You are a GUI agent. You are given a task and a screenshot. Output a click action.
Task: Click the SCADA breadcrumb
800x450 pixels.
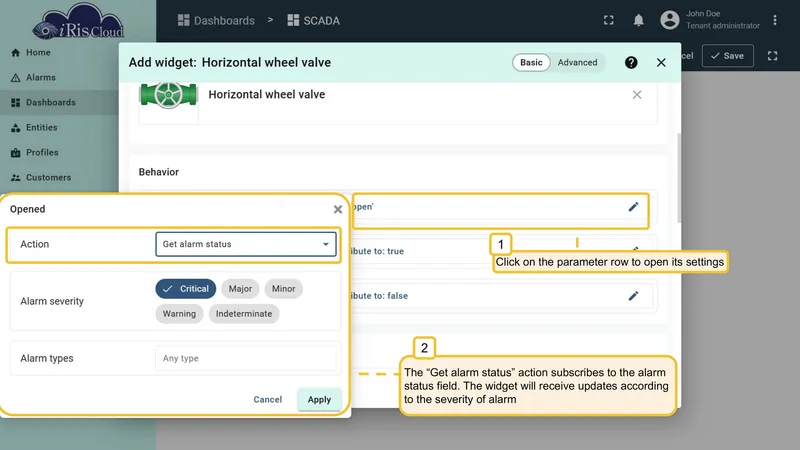(x=314, y=20)
